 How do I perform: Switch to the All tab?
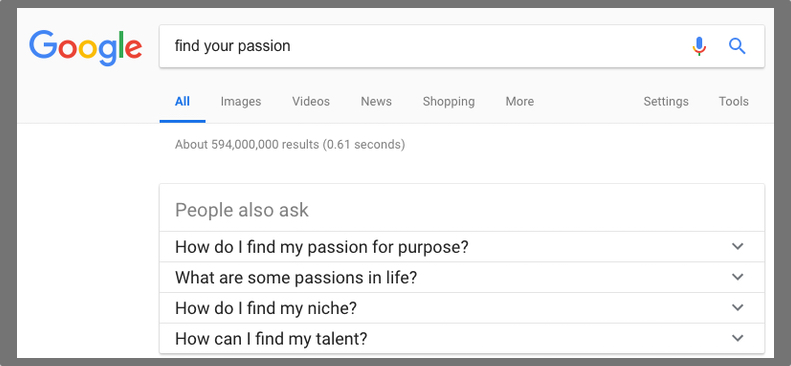point(182,101)
